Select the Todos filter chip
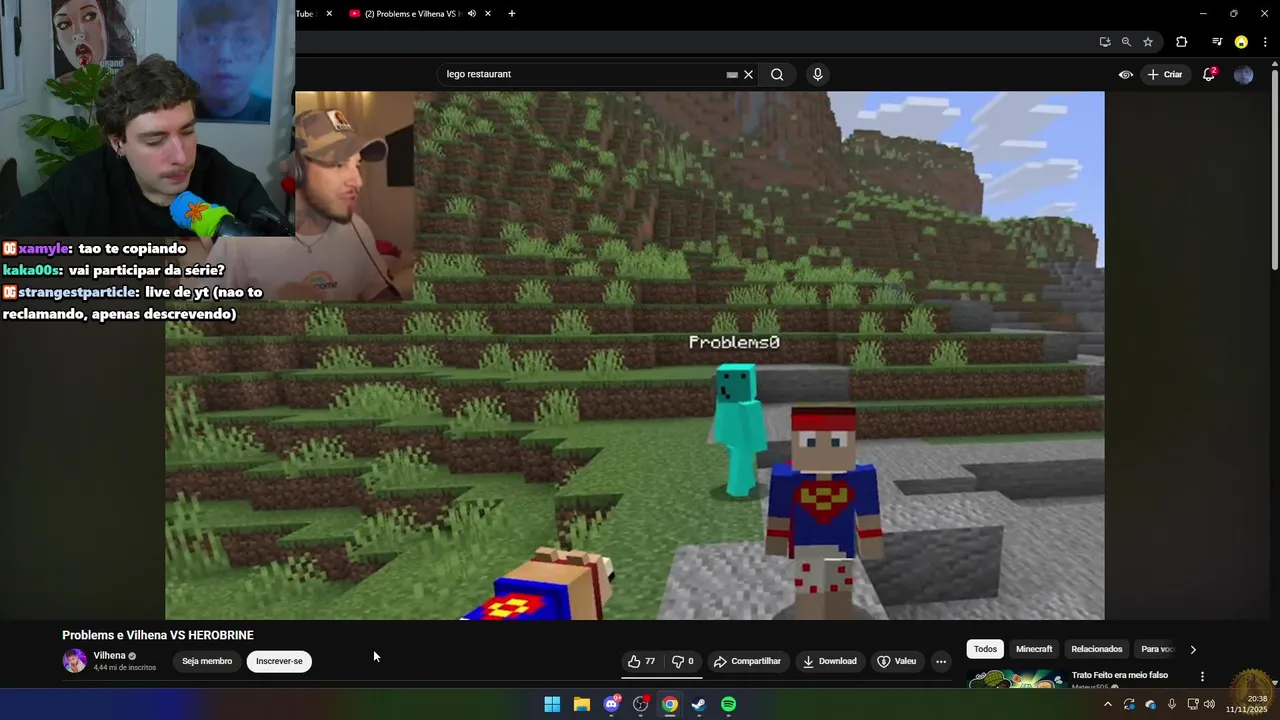 (x=985, y=649)
